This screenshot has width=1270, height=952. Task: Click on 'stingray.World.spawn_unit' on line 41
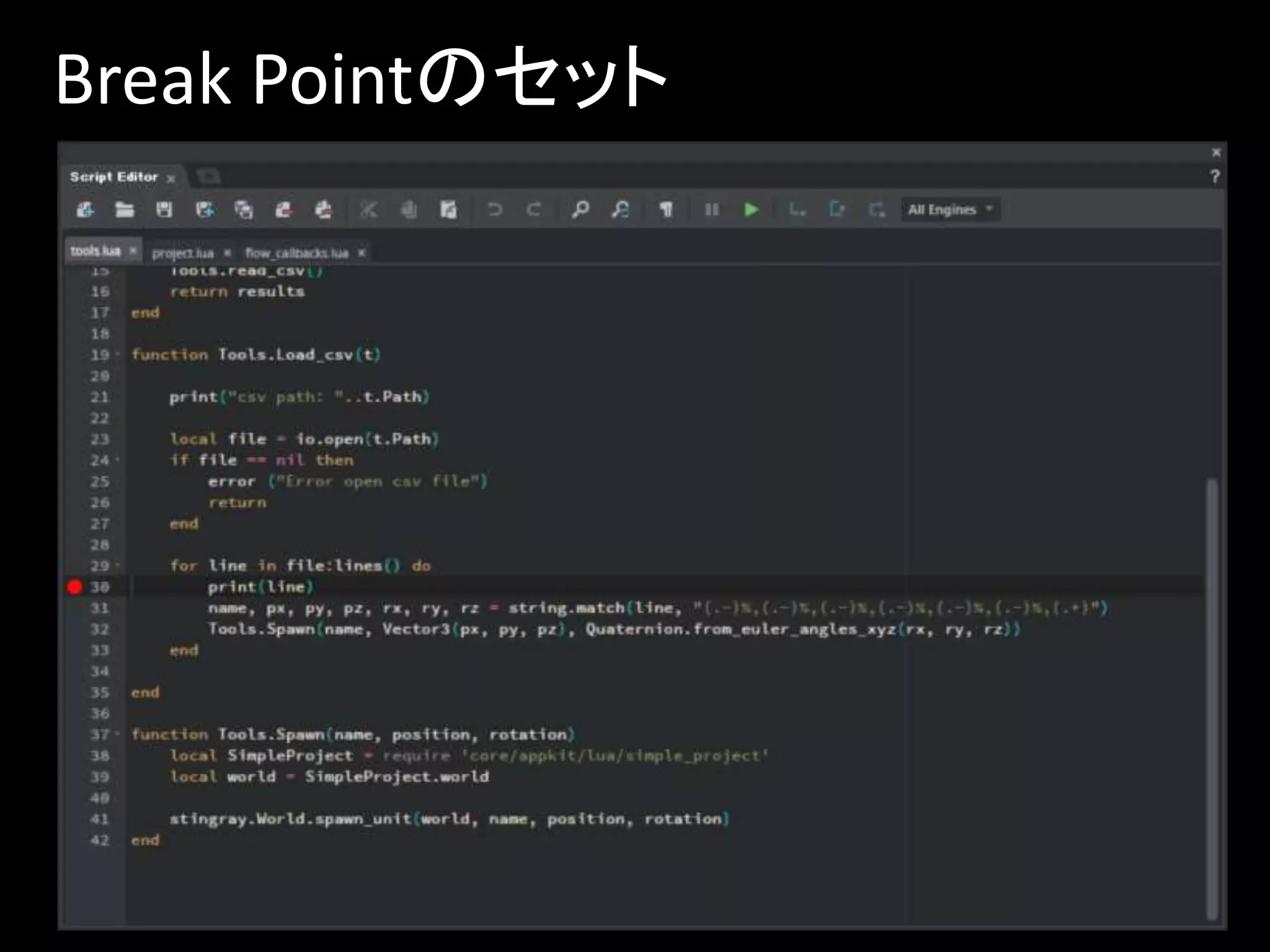point(291,819)
